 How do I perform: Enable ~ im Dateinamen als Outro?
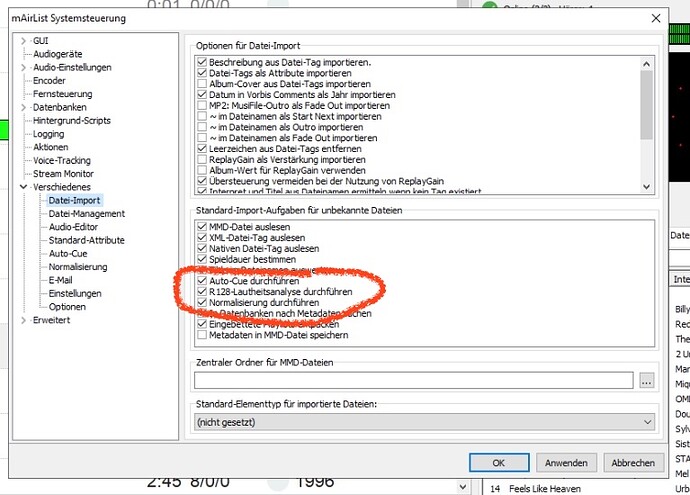[x=202, y=127]
